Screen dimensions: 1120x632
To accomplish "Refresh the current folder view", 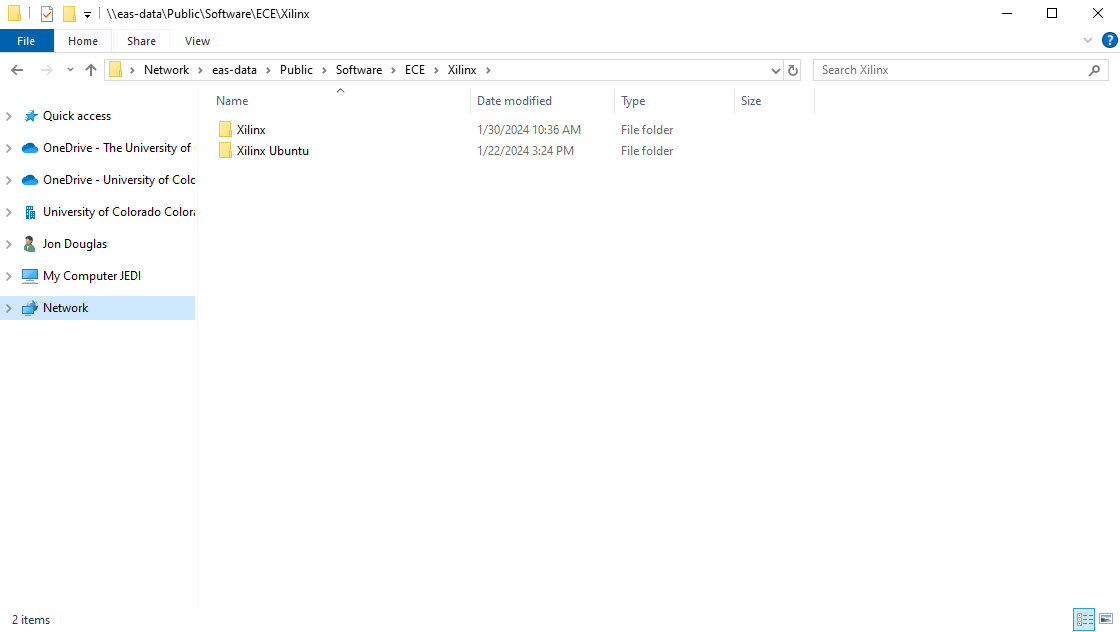I will click(x=793, y=70).
